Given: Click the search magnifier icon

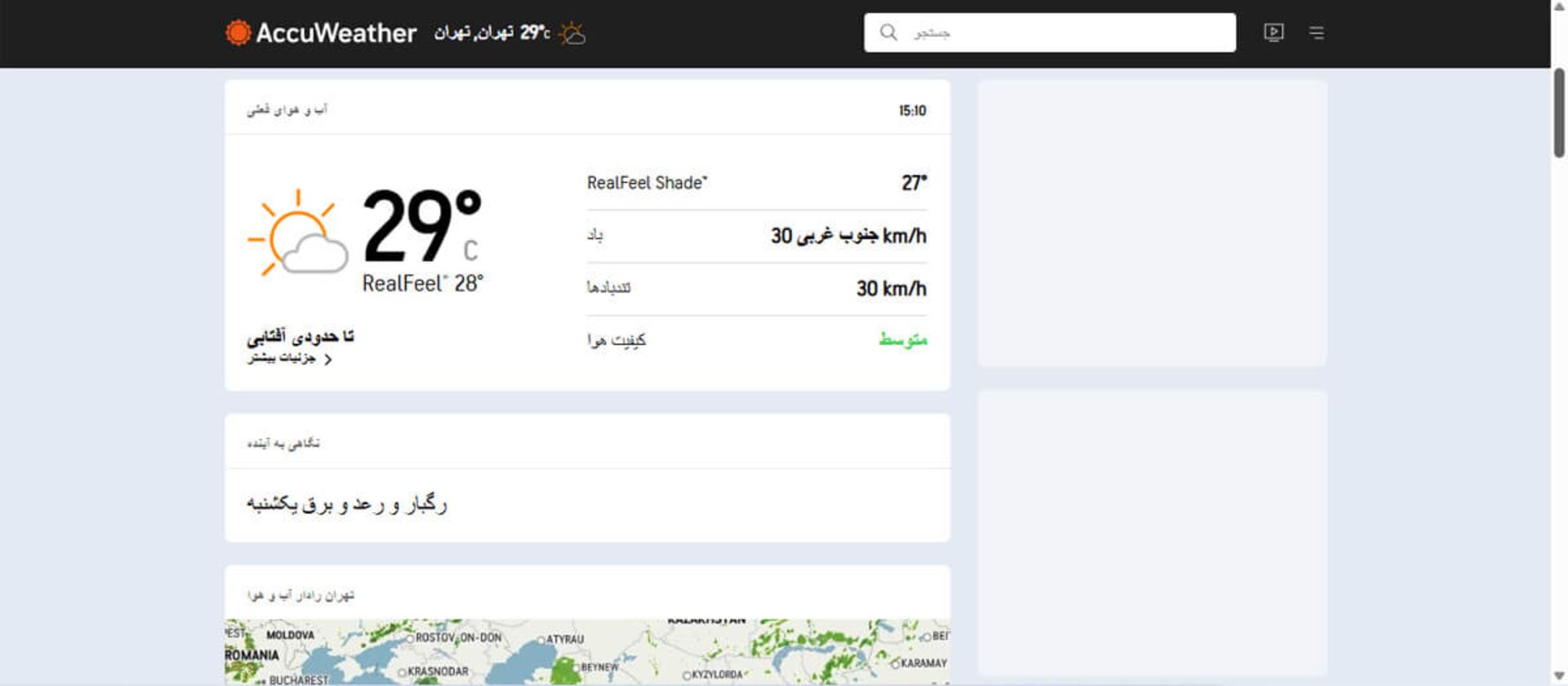Looking at the screenshot, I should (x=888, y=33).
